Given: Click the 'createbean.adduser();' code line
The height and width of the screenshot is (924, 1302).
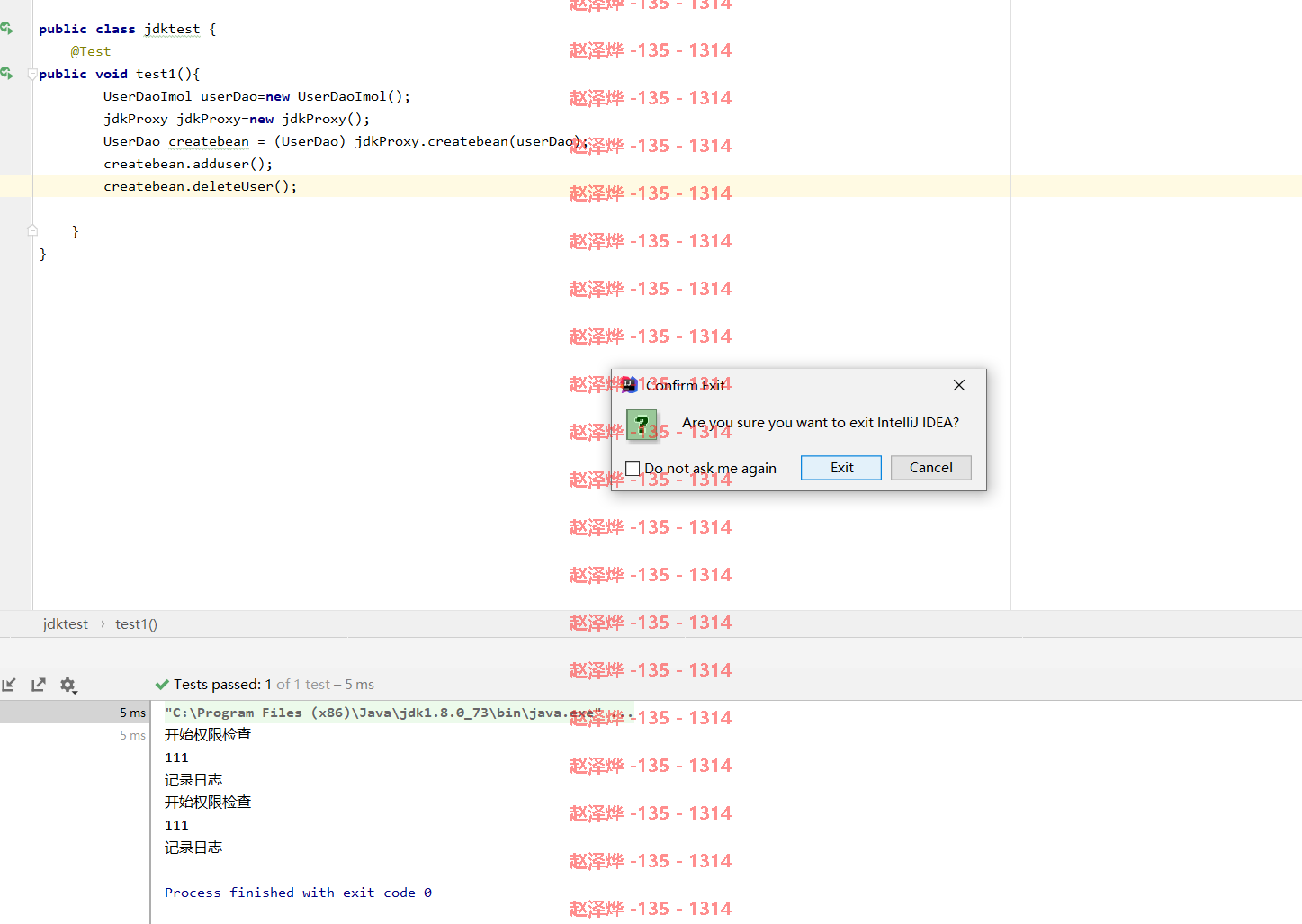Looking at the screenshot, I should (x=188, y=164).
